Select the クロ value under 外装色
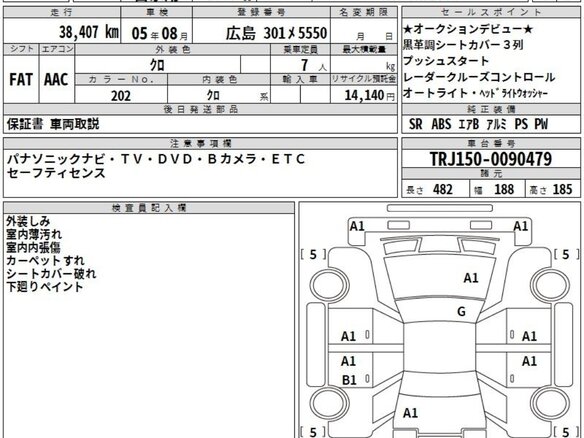Image resolution: width=584 pixels, height=438 pixels. point(157,66)
